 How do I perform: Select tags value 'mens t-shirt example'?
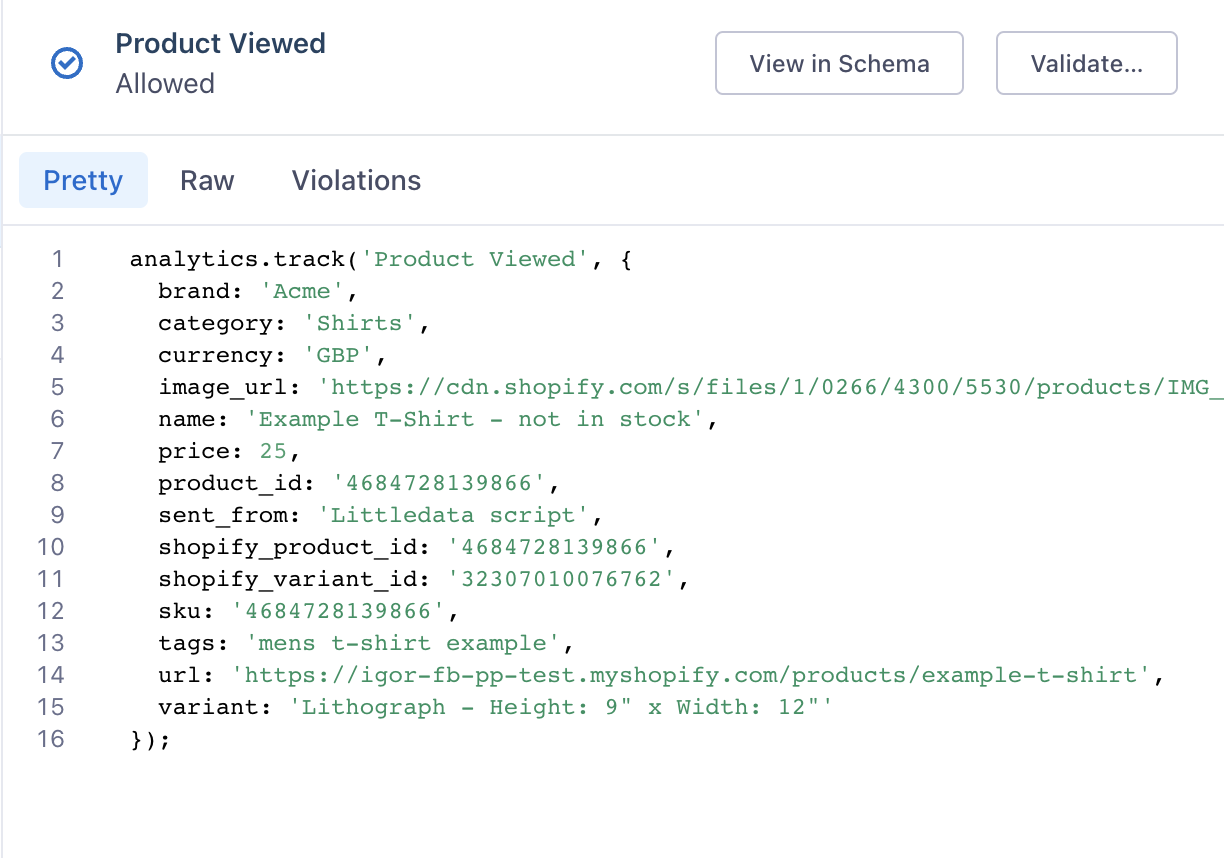[x=402, y=643]
